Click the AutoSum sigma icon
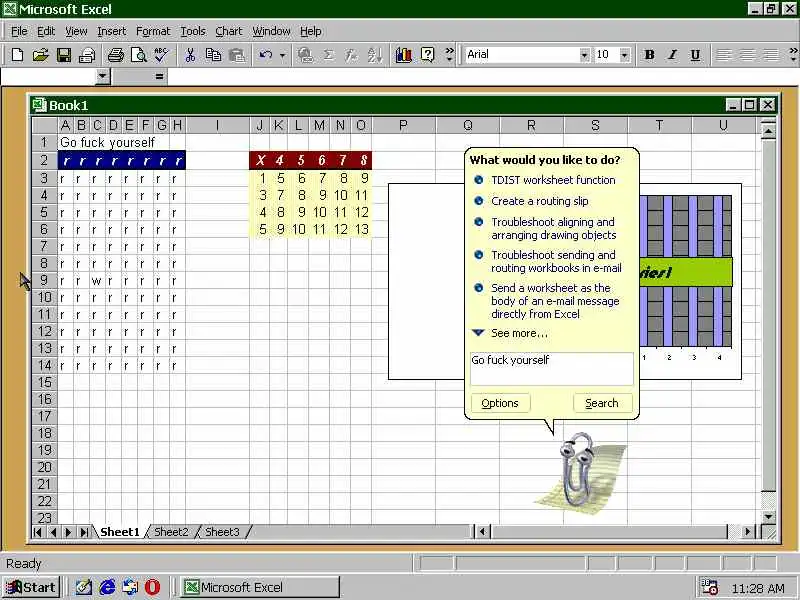 (x=329, y=55)
